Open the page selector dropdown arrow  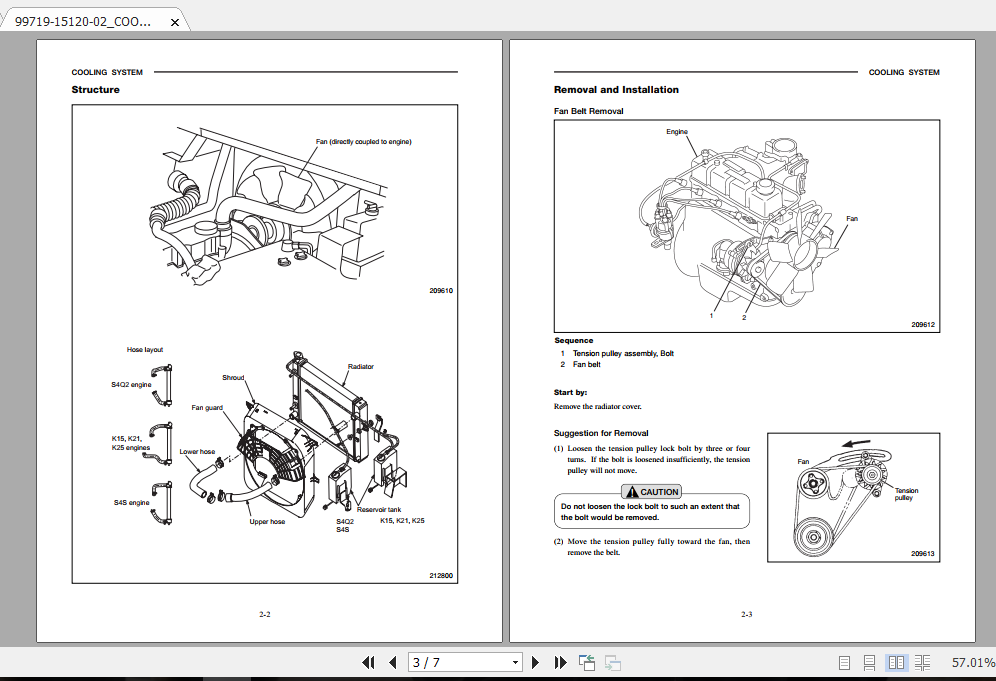pyautogui.click(x=516, y=662)
